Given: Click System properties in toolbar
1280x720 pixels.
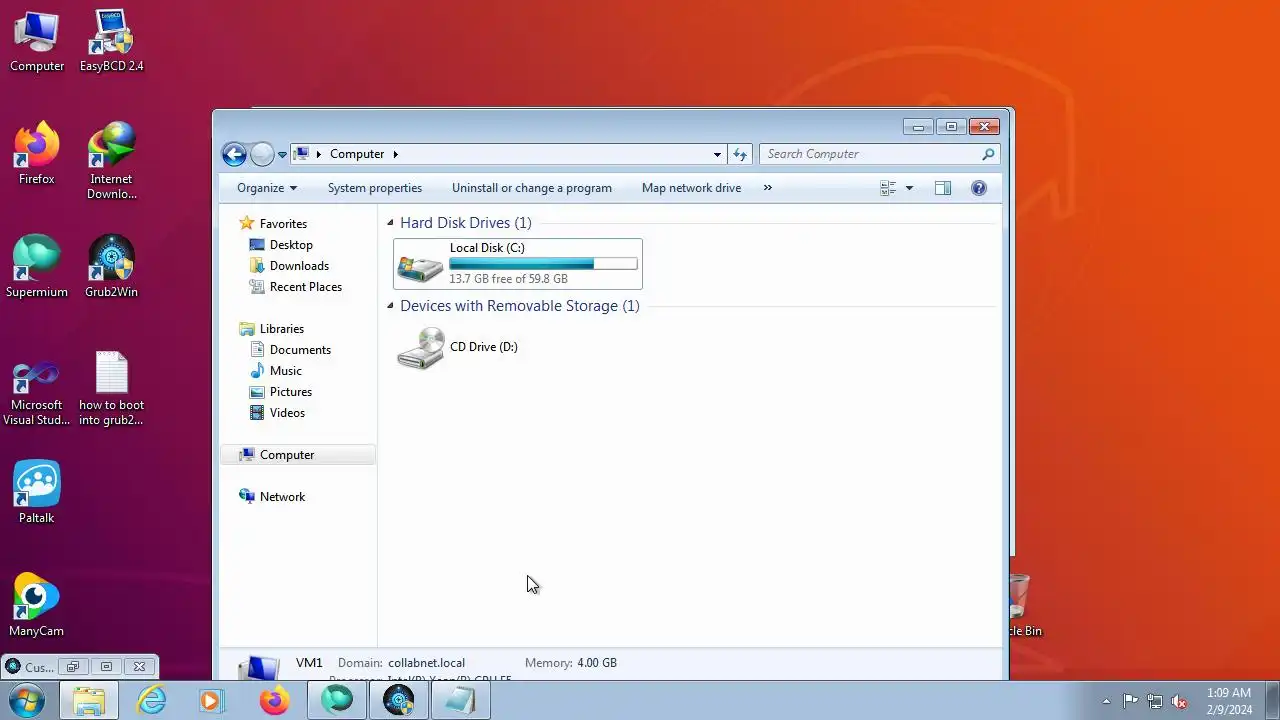Looking at the screenshot, I should click(375, 188).
